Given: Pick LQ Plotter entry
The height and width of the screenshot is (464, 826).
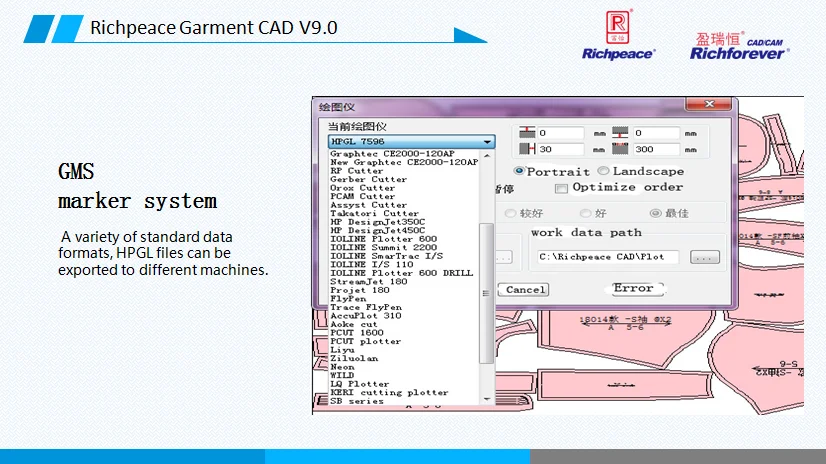Looking at the screenshot, I should pyautogui.click(x=359, y=384).
